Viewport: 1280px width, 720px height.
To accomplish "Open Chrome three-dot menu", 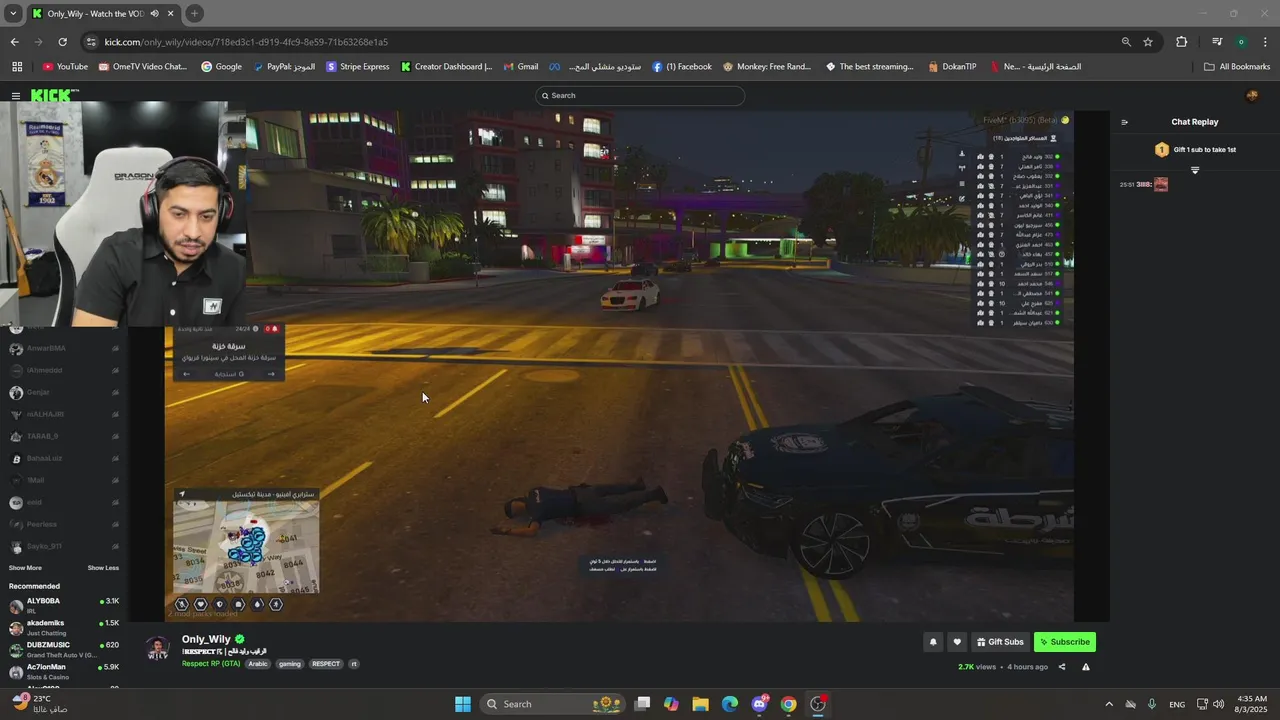I will 1266,42.
